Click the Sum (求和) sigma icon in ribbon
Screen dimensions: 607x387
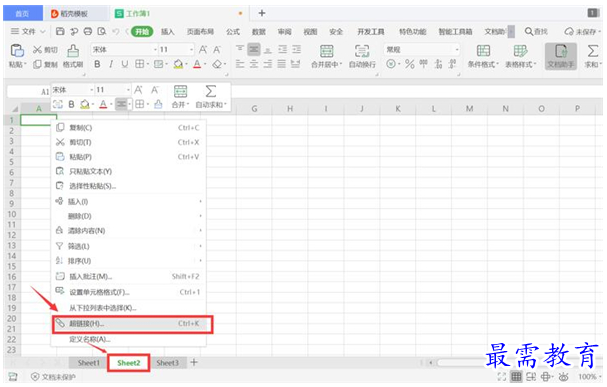coord(592,51)
